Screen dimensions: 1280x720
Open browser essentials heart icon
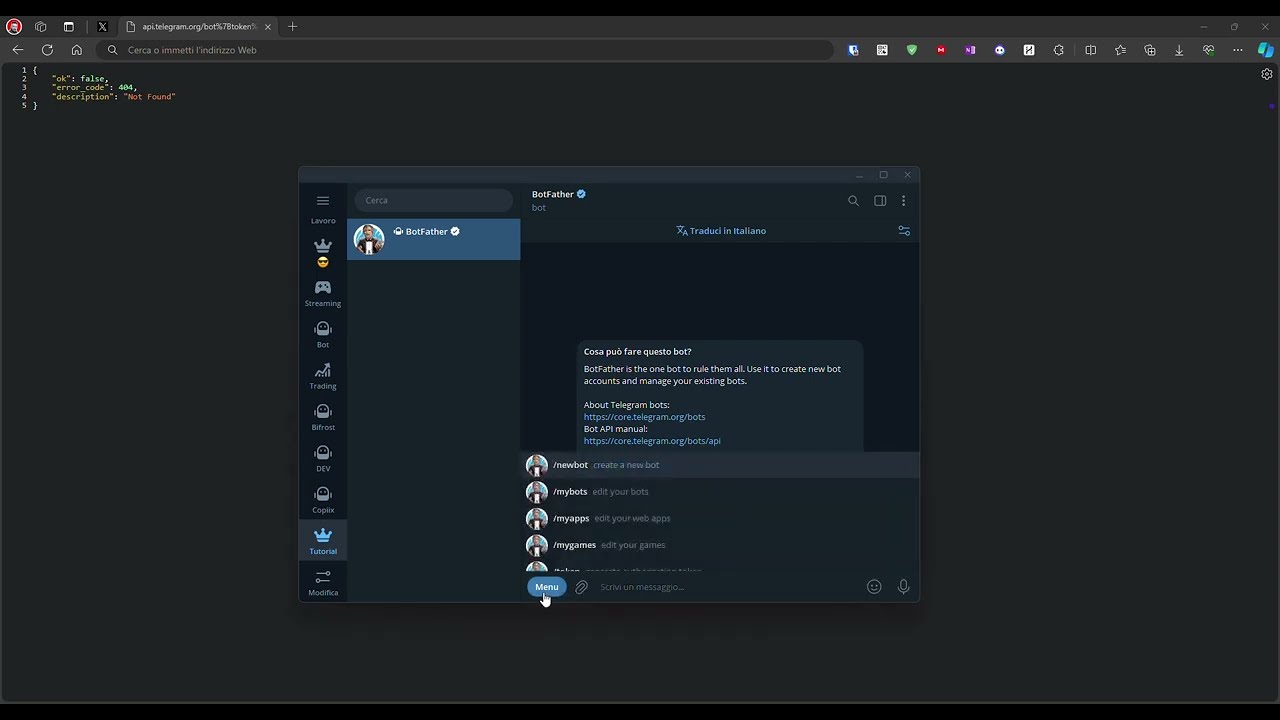click(x=1209, y=50)
